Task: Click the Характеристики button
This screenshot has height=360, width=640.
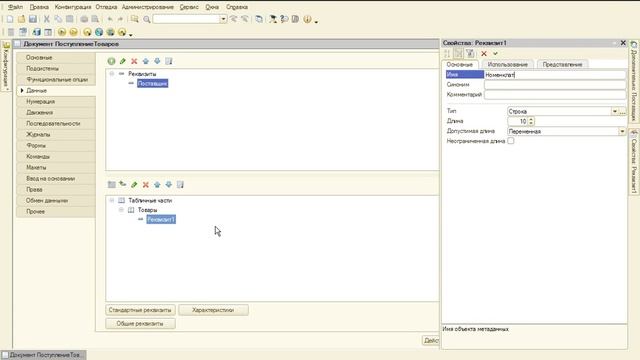Action: click(x=213, y=310)
